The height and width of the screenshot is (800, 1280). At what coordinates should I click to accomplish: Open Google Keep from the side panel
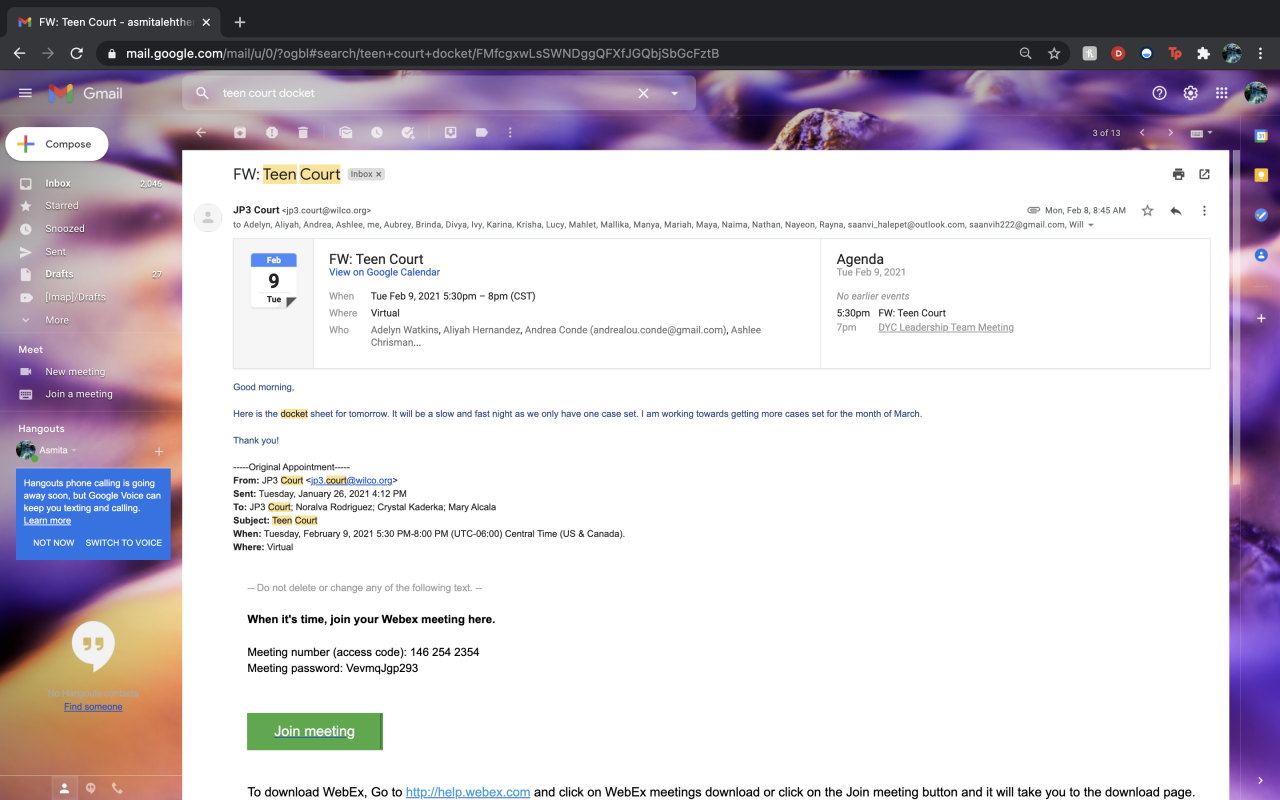coord(1261,175)
